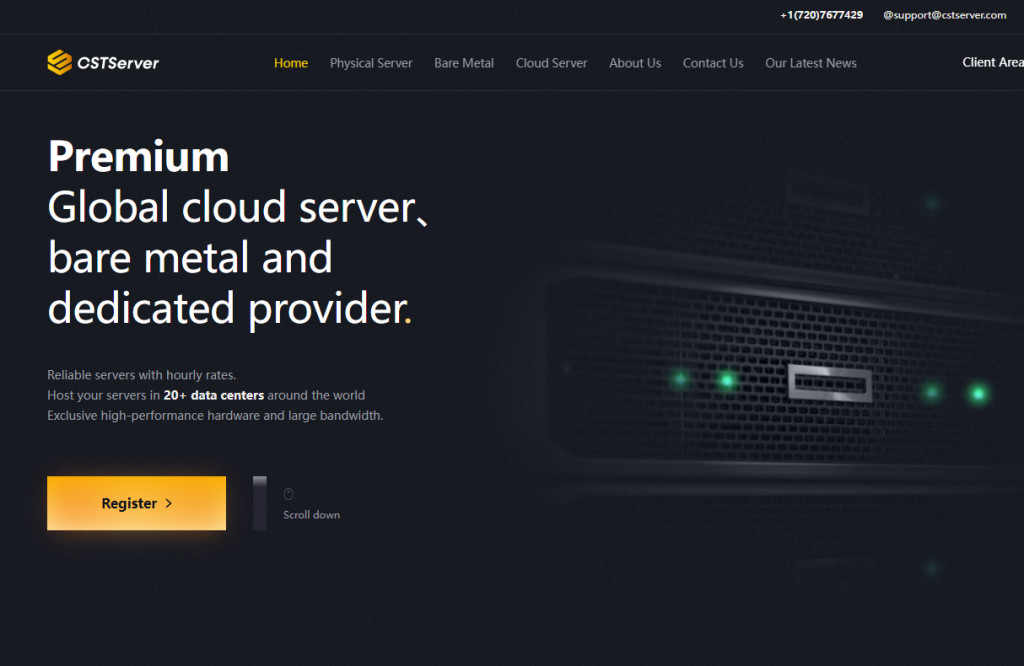Screen dimensions: 1024x666
Task: Click the "Global cloud server" heading line
Action: click(x=238, y=207)
